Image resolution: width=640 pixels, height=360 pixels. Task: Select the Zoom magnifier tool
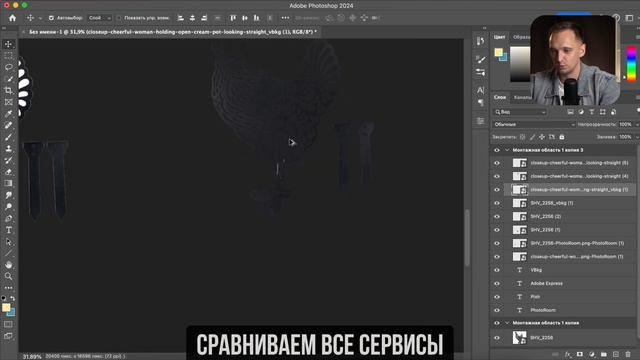[x=9, y=276]
